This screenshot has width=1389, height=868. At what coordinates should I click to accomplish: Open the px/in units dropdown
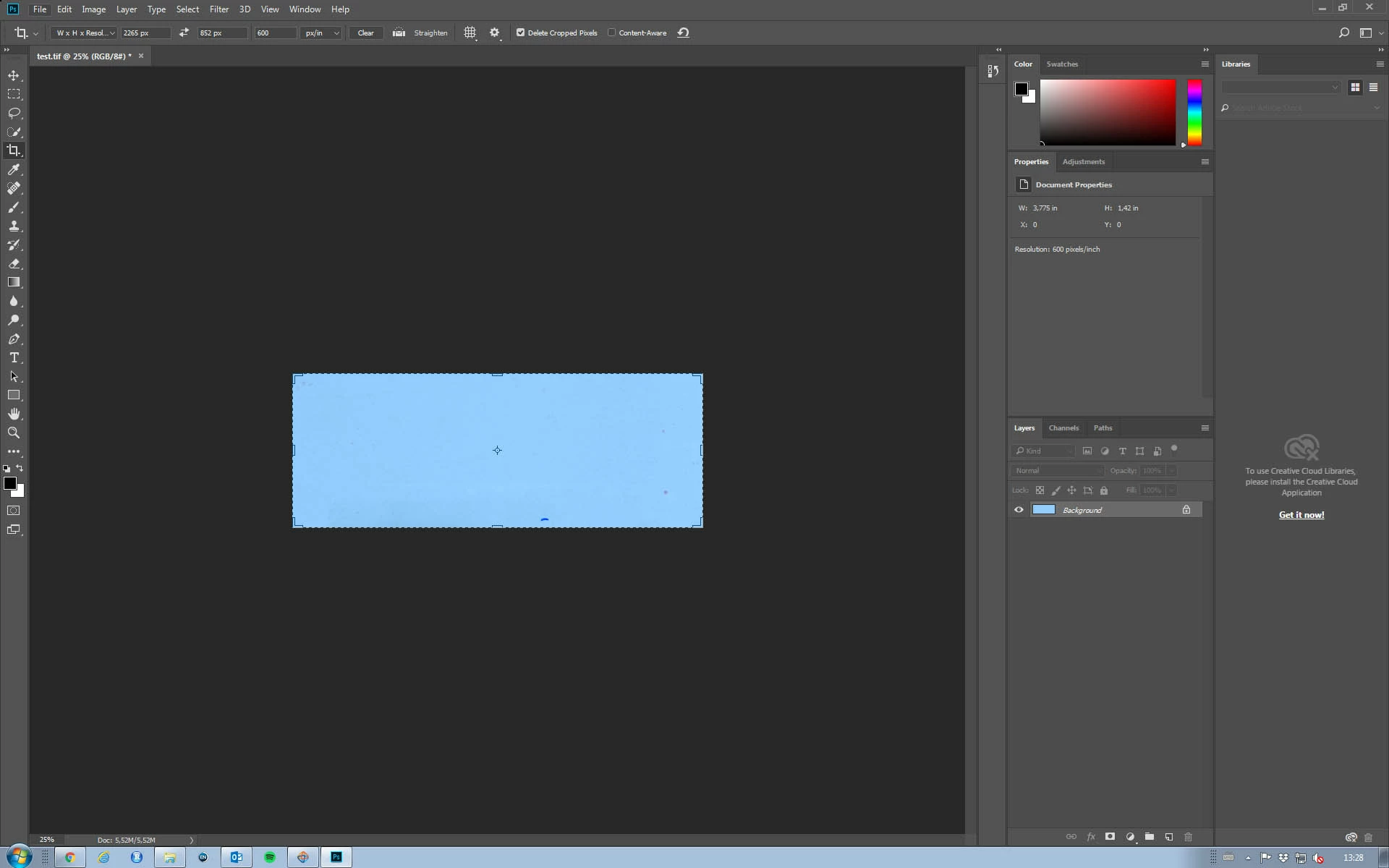pos(321,33)
